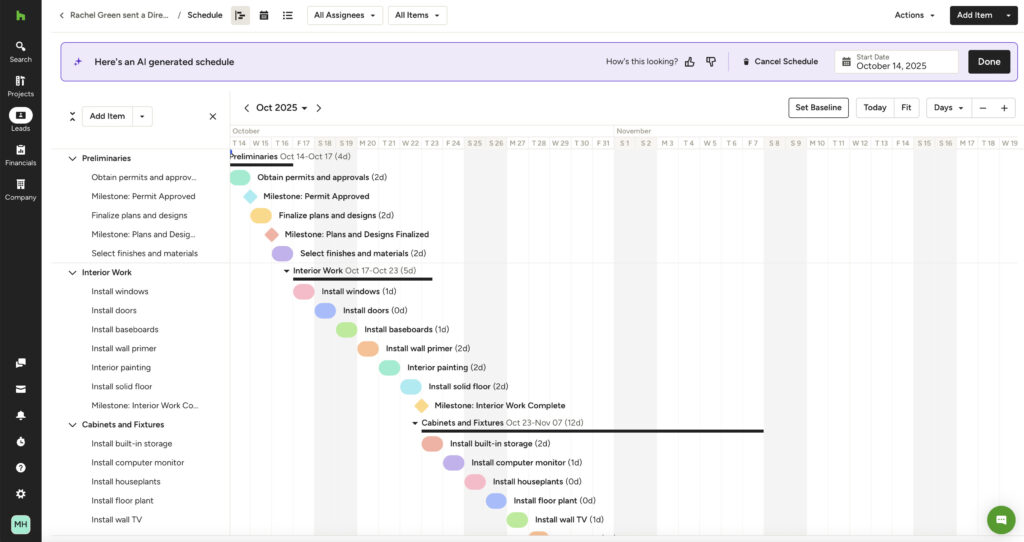
Task: Open notifications bell icon
Action: click(20, 415)
